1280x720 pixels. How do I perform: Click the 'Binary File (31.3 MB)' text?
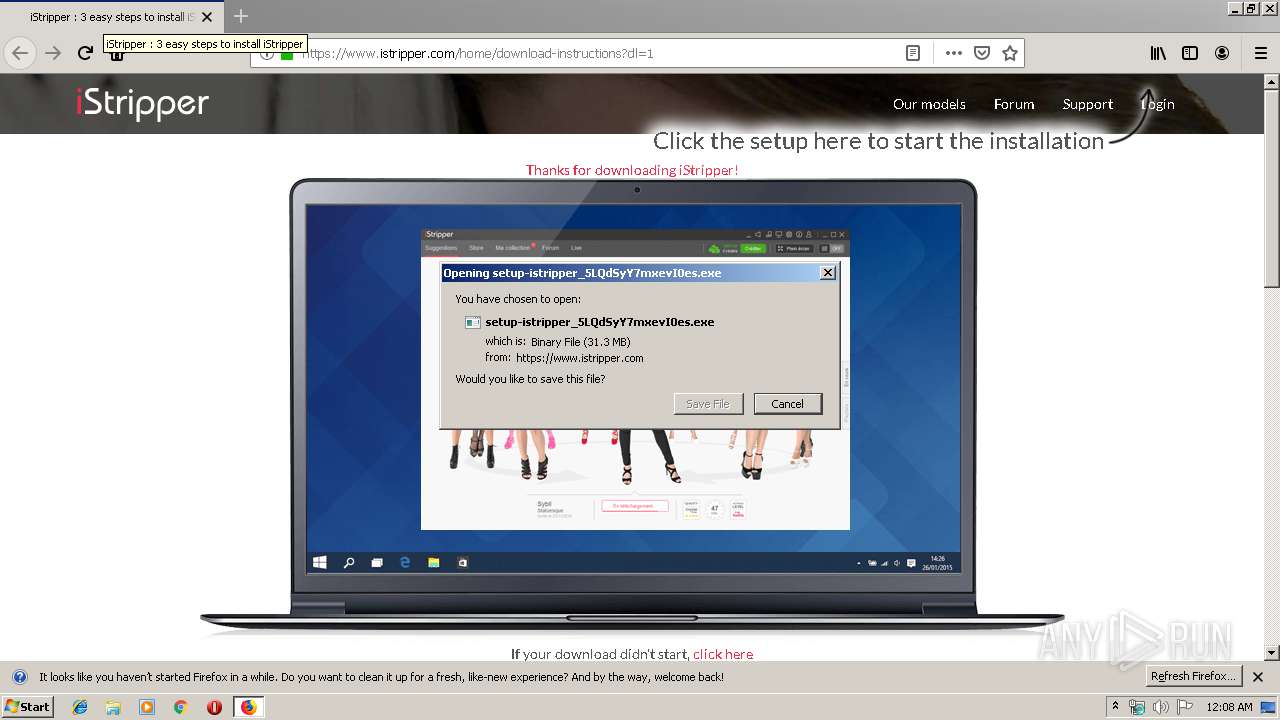pyautogui.click(x=580, y=342)
